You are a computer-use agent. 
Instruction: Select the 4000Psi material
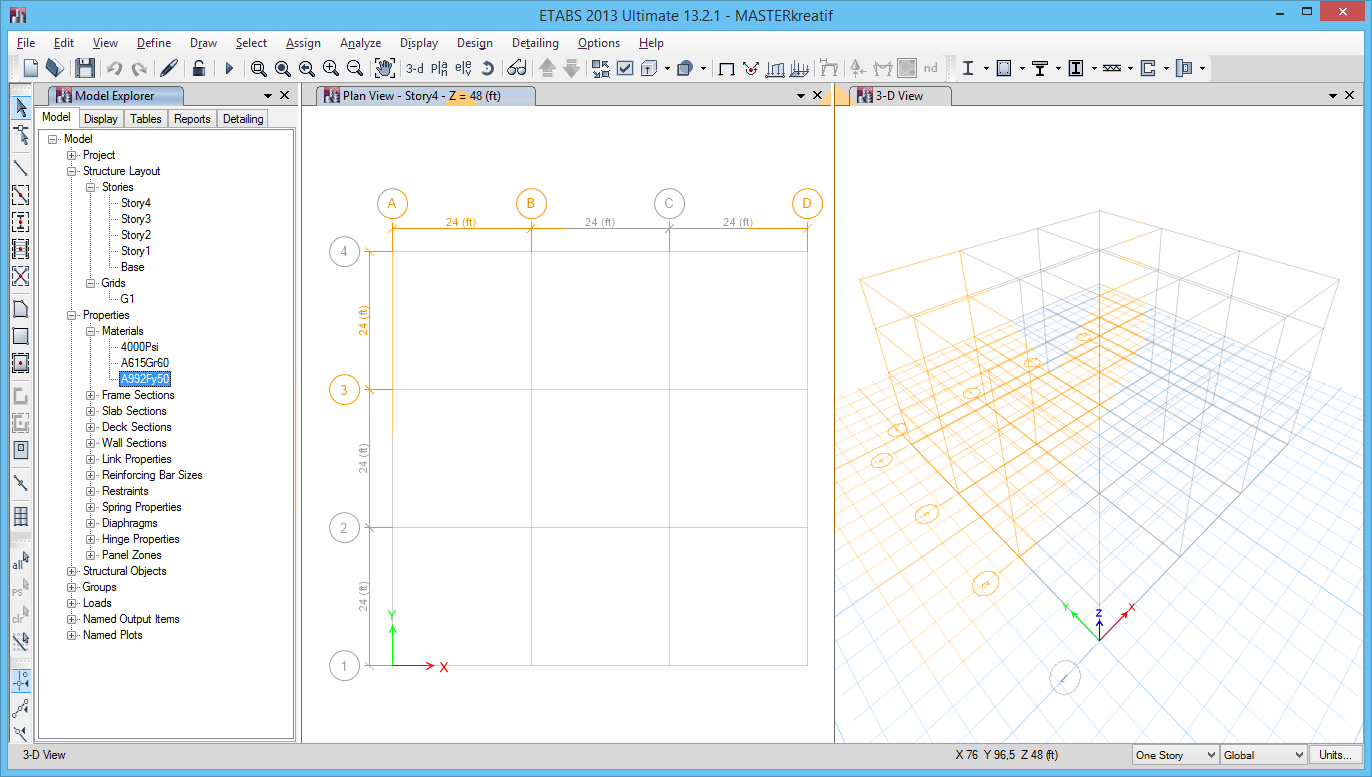tap(140, 347)
